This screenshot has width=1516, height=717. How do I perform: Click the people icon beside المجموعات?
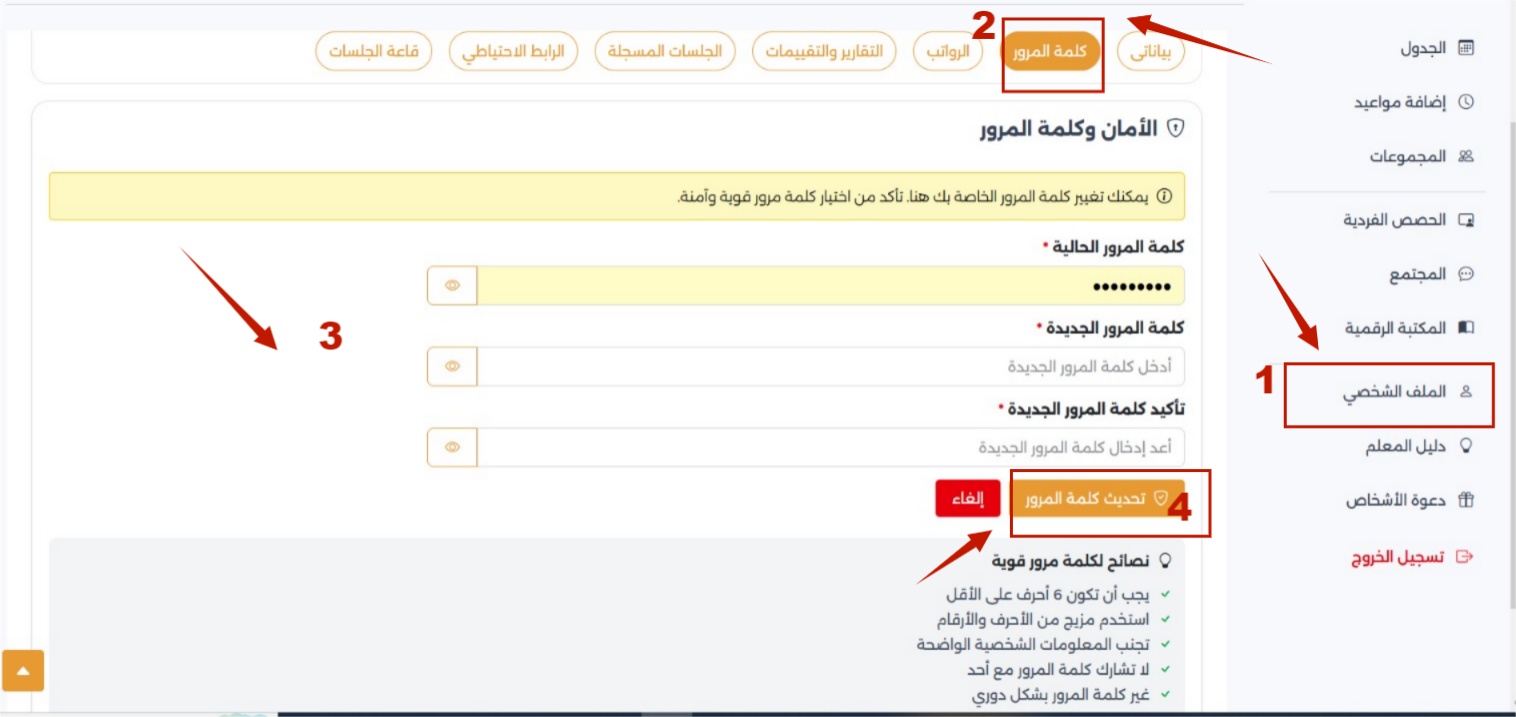(x=1466, y=157)
